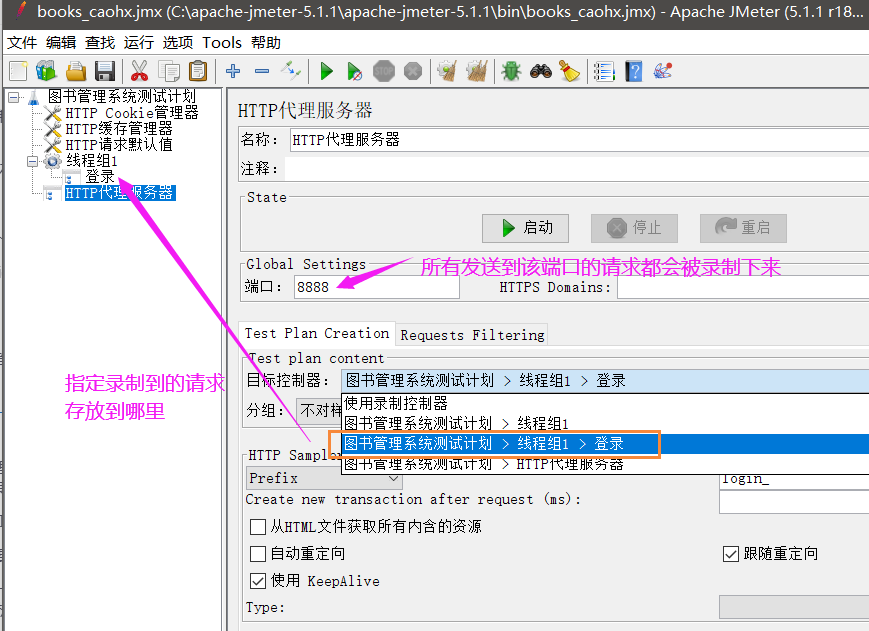
Task: Click the HTTPS Domains input field
Action: 743,288
